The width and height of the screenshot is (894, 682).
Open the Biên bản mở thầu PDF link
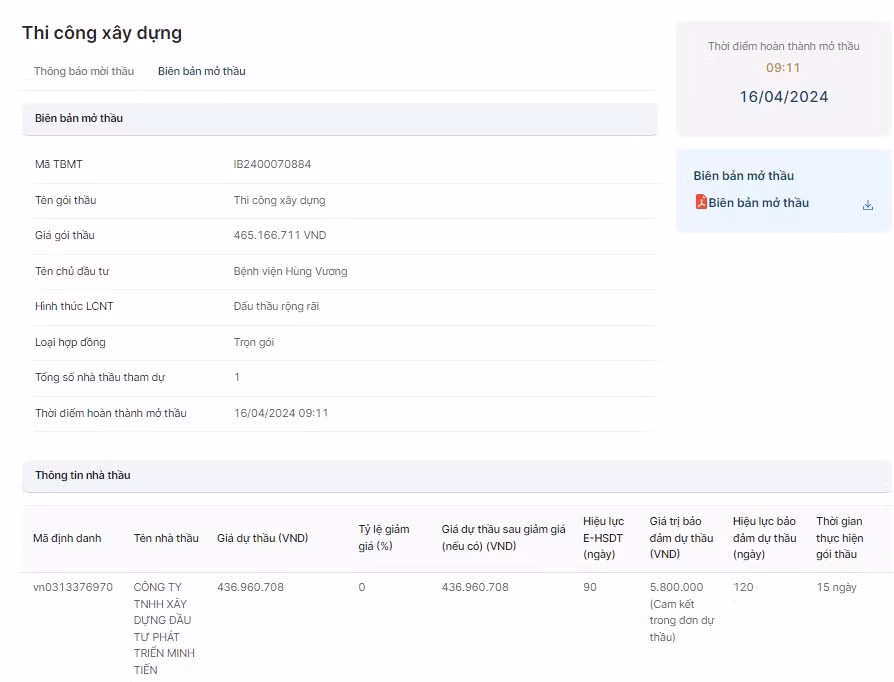tap(758, 203)
